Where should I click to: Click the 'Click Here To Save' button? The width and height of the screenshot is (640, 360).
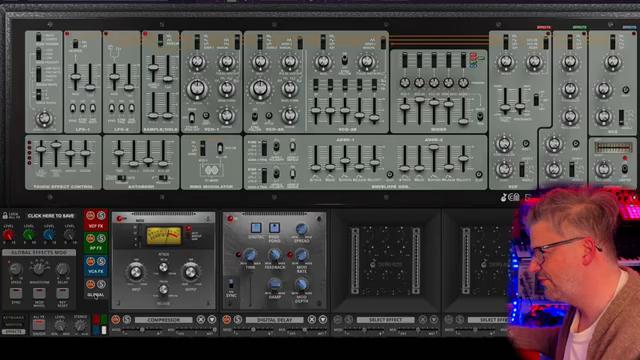pos(51,216)
